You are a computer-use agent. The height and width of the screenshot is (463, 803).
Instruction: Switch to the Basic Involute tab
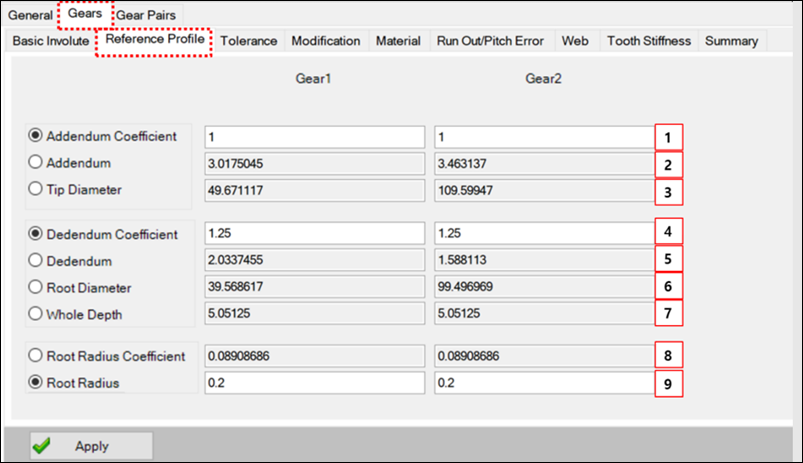49,41
